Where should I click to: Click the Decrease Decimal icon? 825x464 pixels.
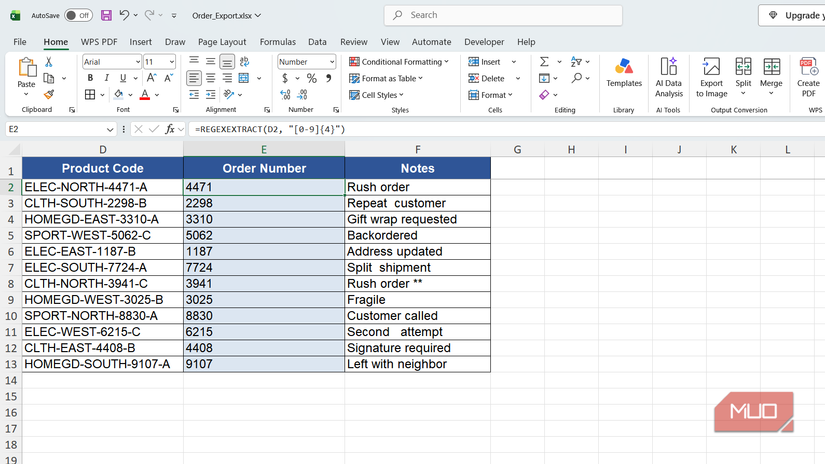point(302,95)
